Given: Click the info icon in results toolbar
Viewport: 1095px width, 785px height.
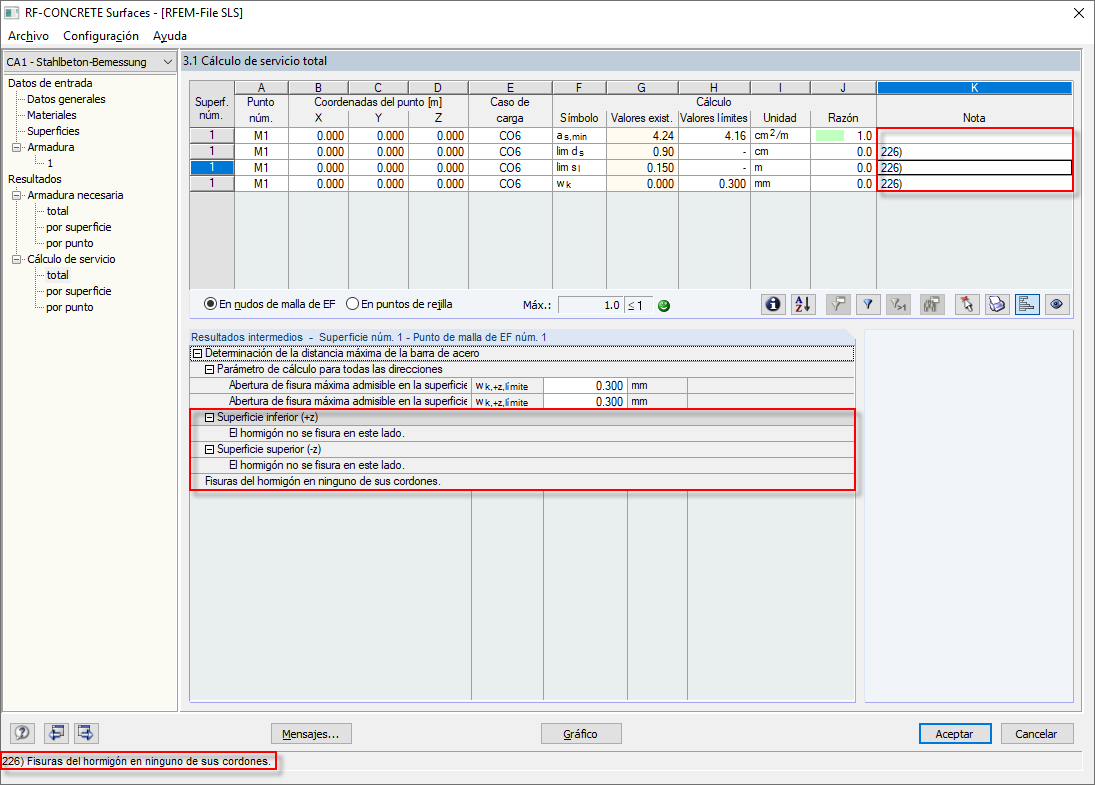Looking at the screenshot, I should pos(773,305).
